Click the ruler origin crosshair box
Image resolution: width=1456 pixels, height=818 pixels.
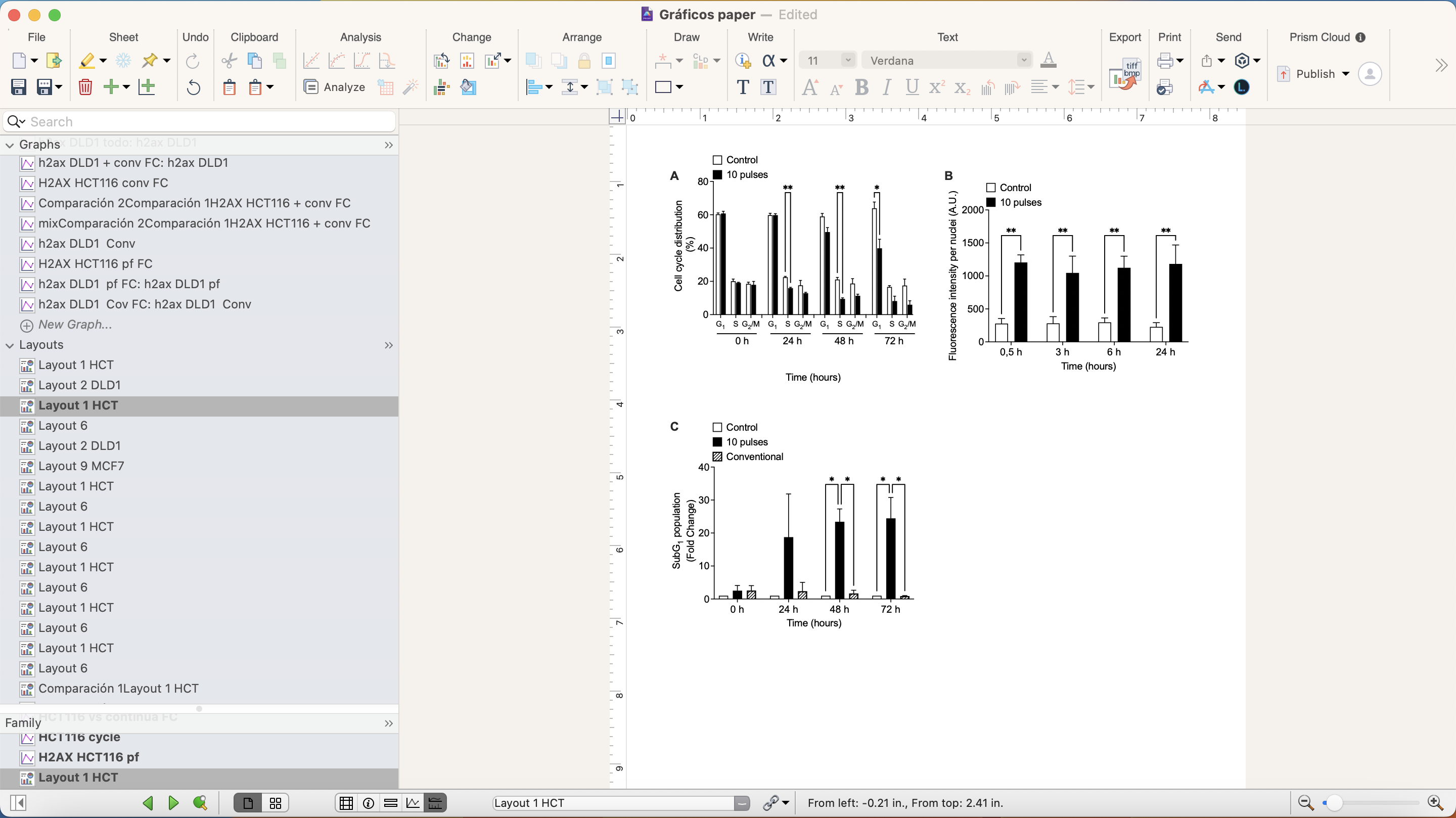[617, 117]
